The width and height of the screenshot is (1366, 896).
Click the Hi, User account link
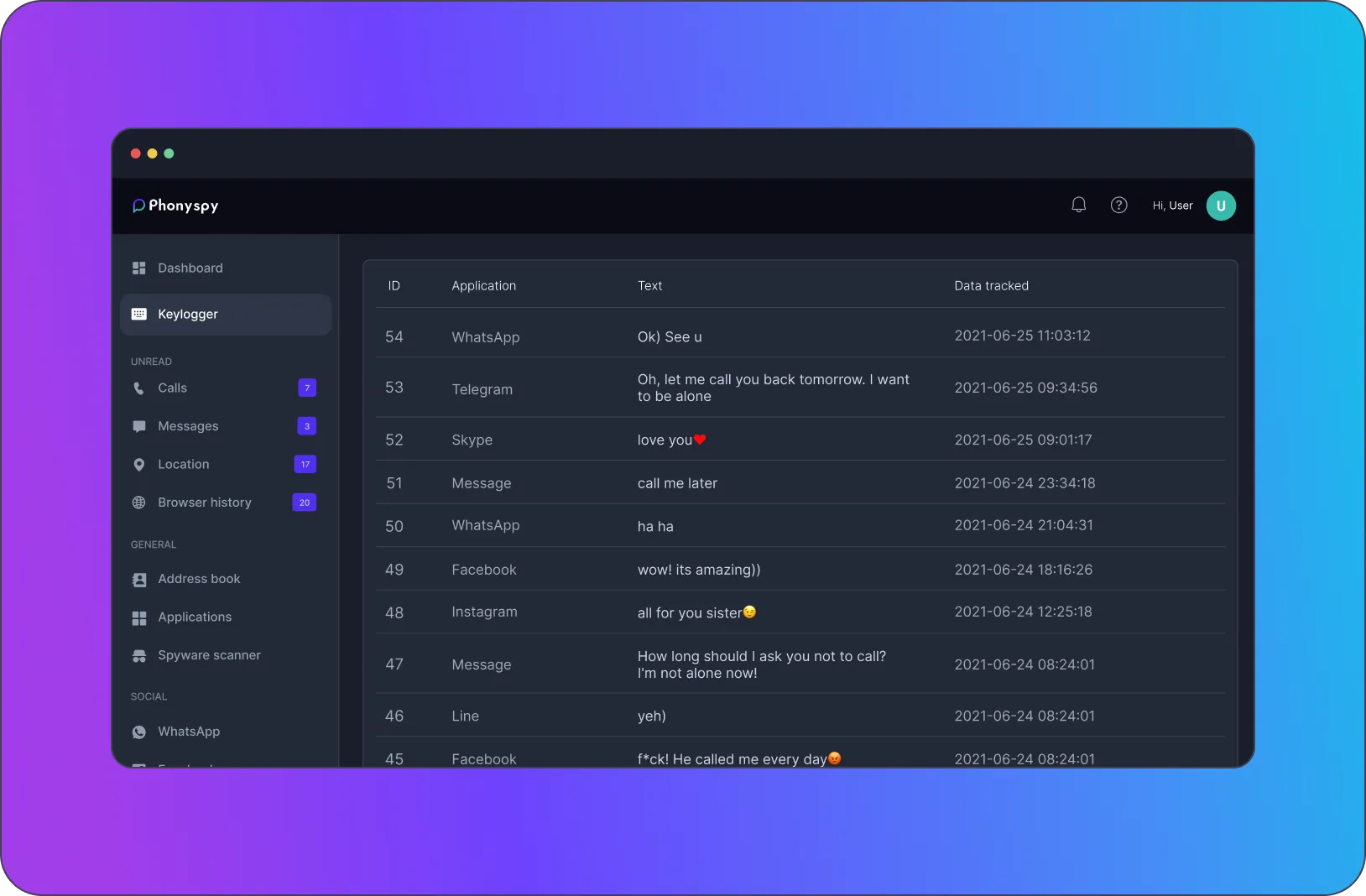point(1171,205)
